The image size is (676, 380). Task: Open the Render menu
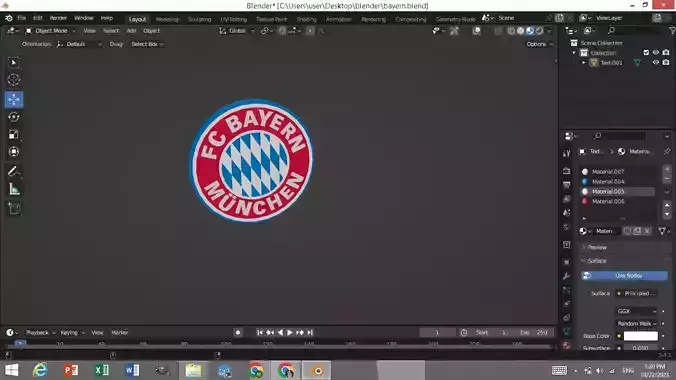[x=58, y=18]
